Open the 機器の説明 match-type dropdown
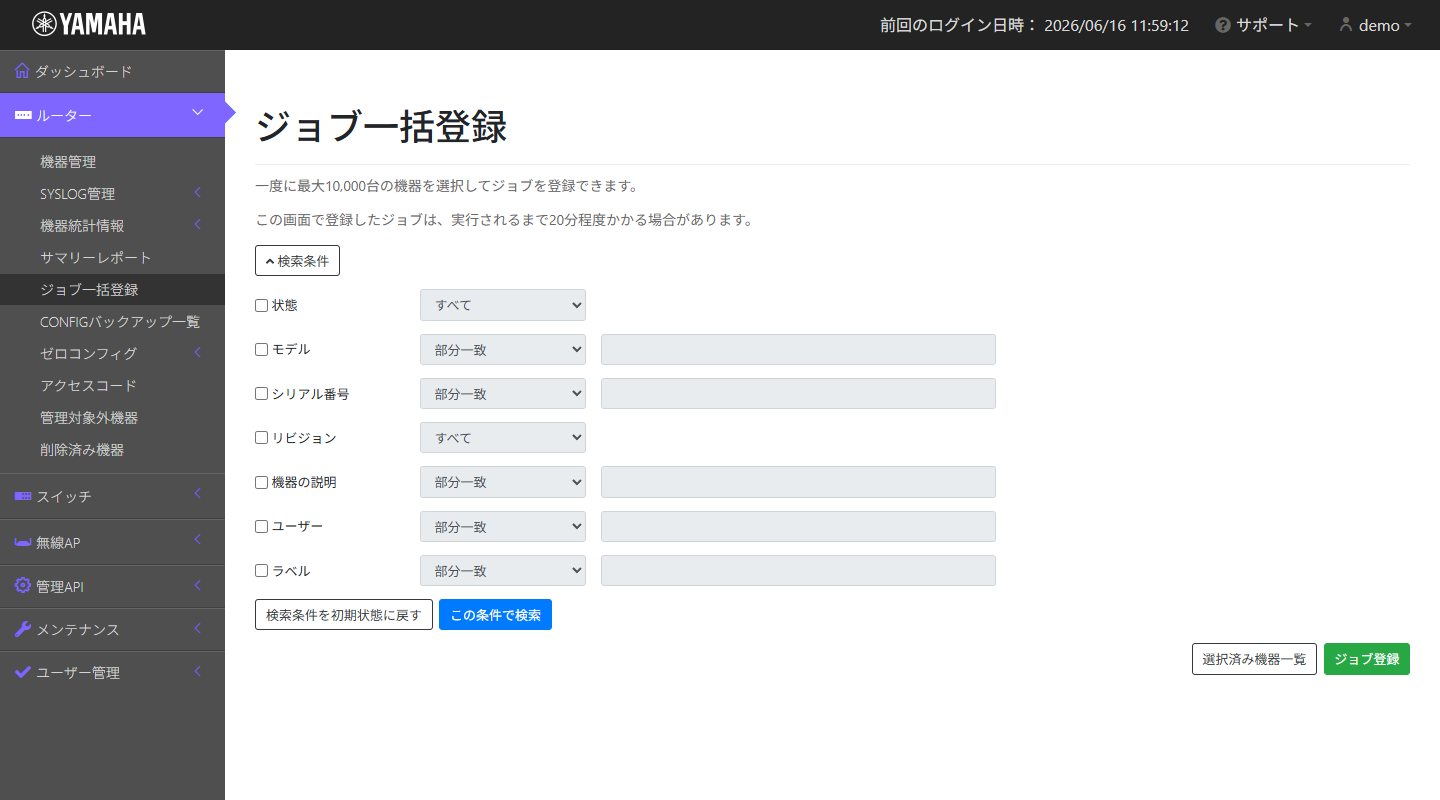Viewport: 1440px width, 800px height. 503,482
